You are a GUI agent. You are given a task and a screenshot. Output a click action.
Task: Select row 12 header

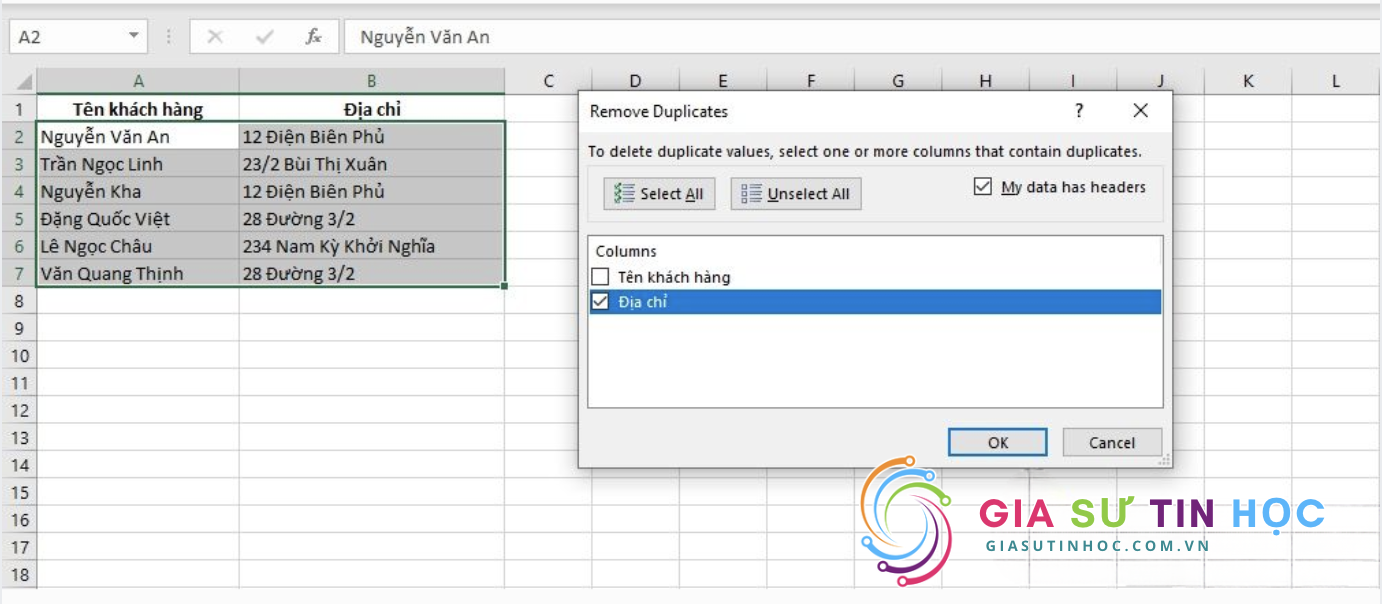[19, 410]
